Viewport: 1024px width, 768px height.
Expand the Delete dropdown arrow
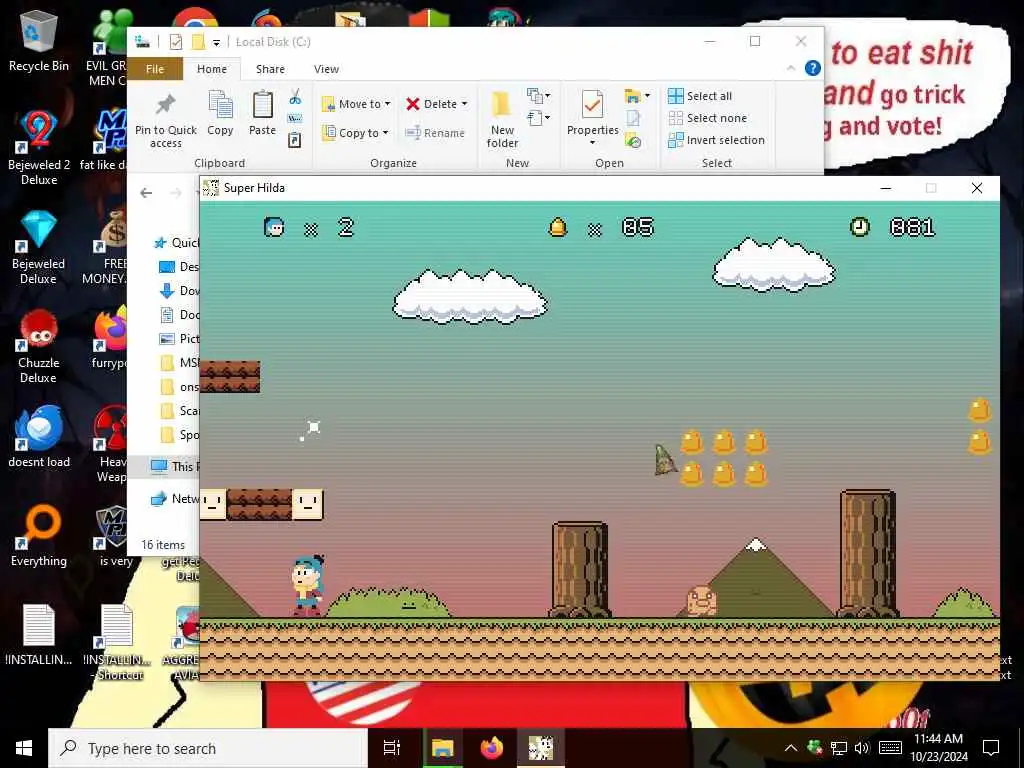tap(464, 104)
